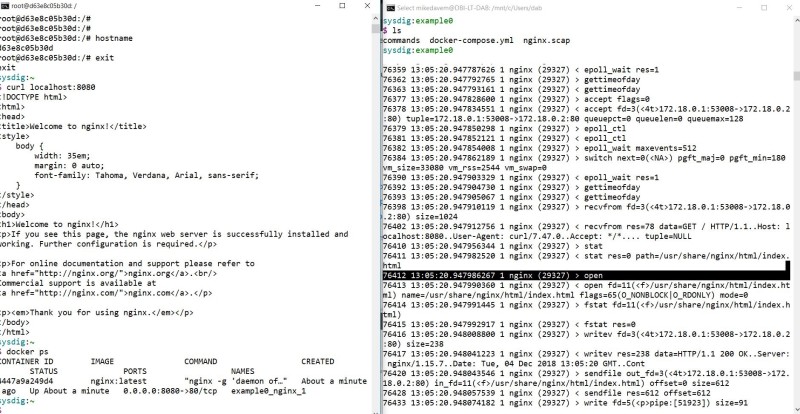Click the port mapping '0.0.0.0:8080->80/tcp'

[x=170, y=391]
